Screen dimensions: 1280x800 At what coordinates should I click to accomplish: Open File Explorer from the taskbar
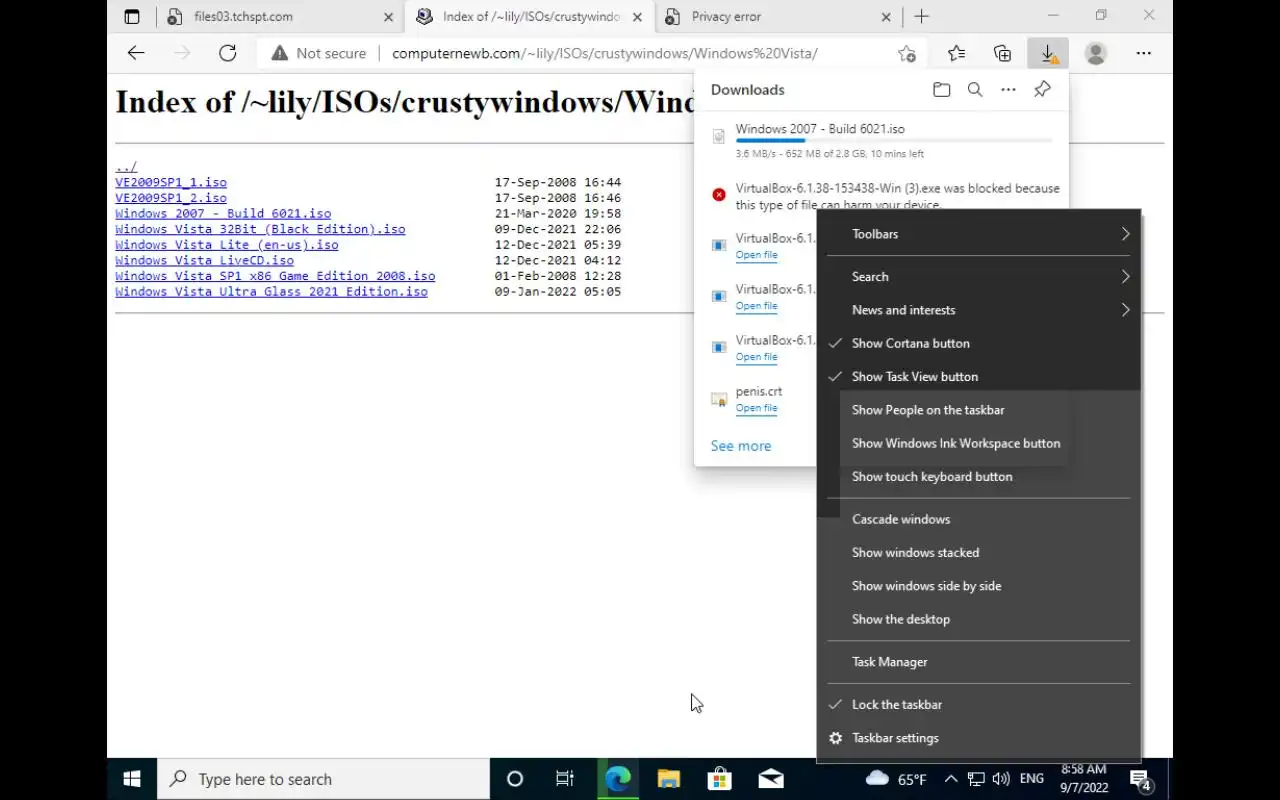click(x=668, y=779)
